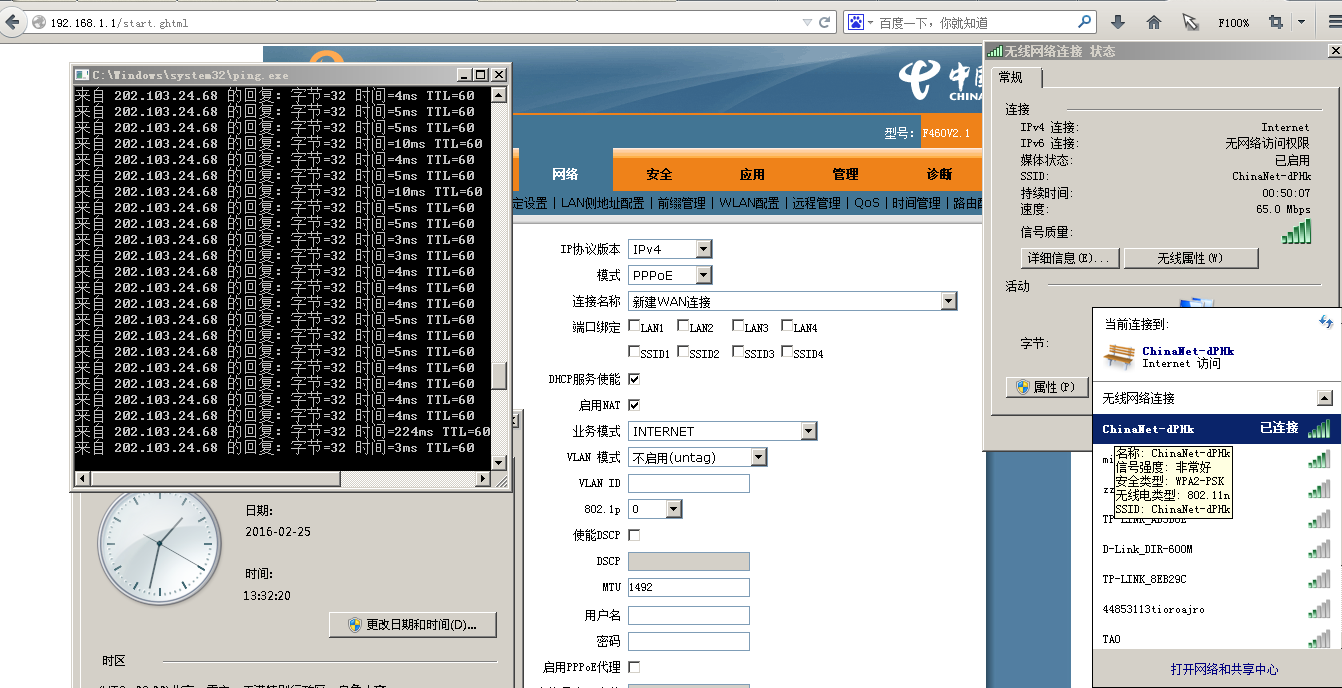Uncheck the DHCP服务使能 checkbox
1342x688 pixels.
point(634,379)
